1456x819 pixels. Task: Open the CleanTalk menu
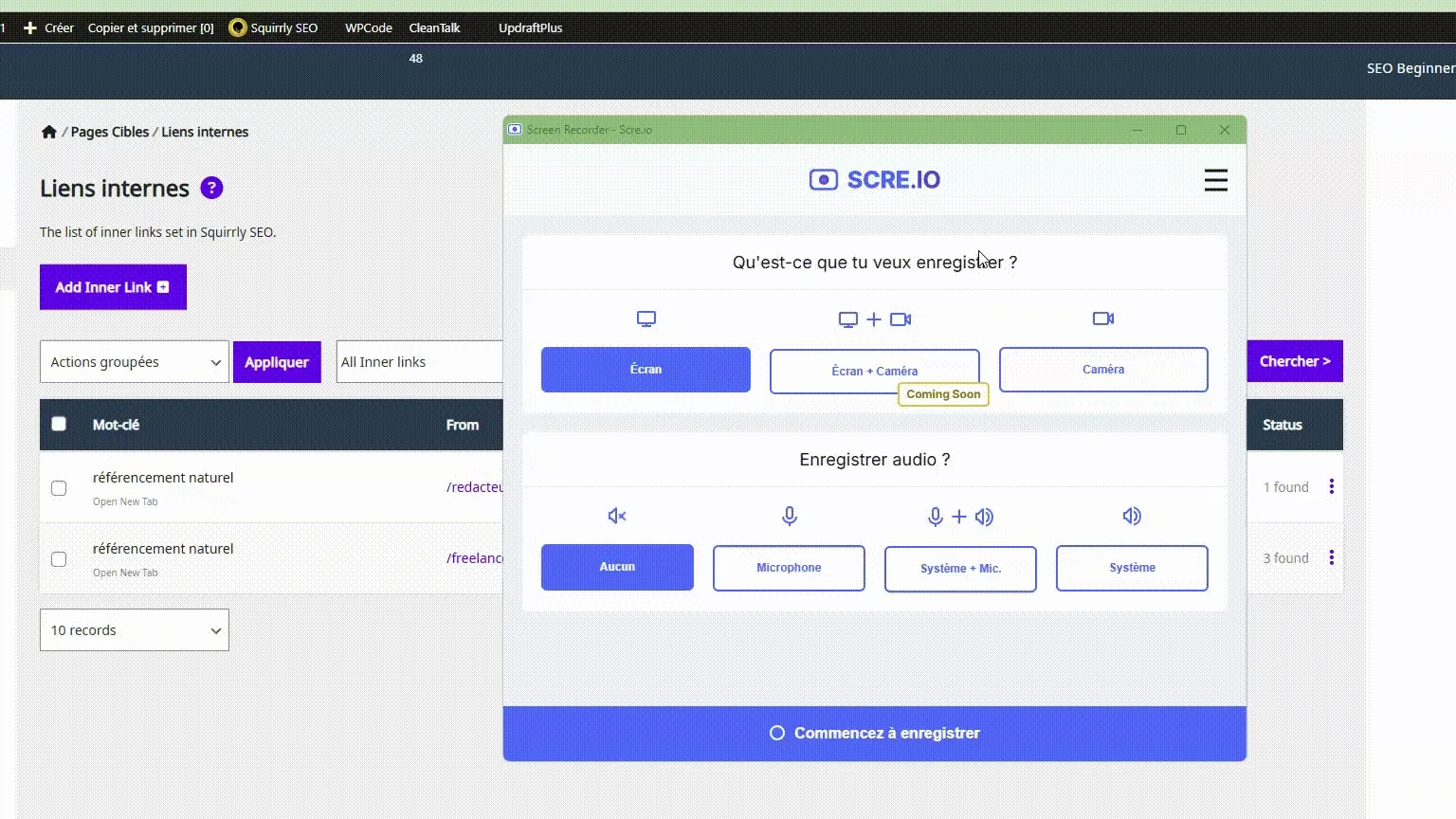pos(434,27)
